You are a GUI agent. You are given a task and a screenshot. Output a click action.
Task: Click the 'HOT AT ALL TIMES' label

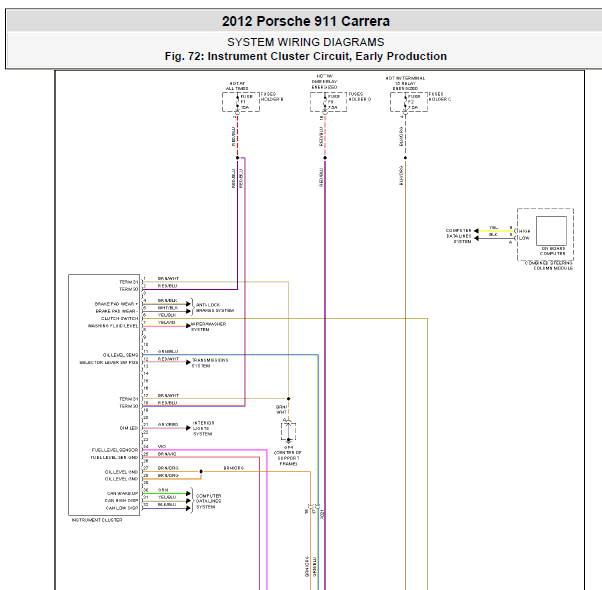click(237, 86)
